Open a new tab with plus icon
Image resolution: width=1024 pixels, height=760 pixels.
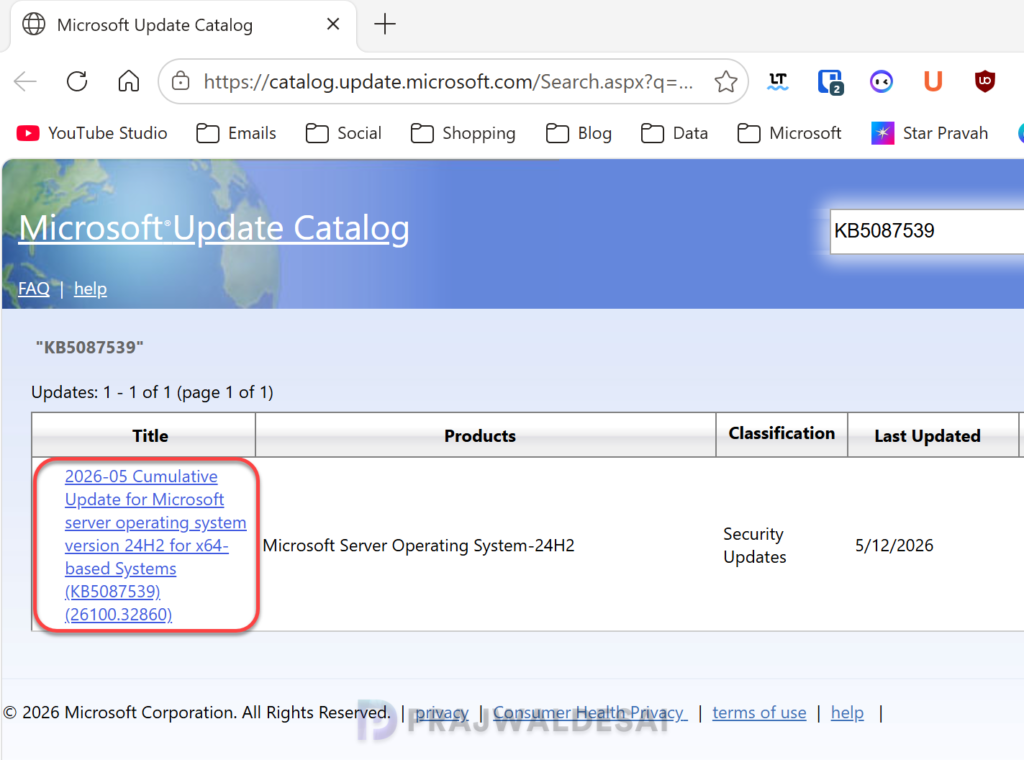click(385, 25)
